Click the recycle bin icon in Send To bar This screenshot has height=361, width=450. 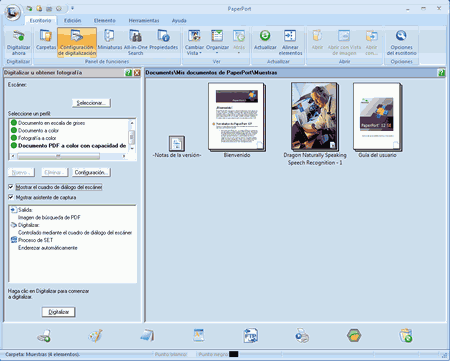coord(406,336)
